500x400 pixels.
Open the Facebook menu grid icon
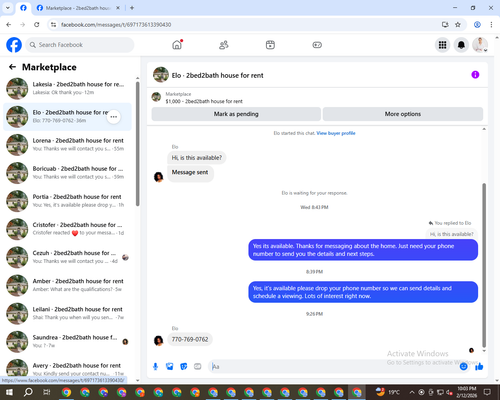442,45
